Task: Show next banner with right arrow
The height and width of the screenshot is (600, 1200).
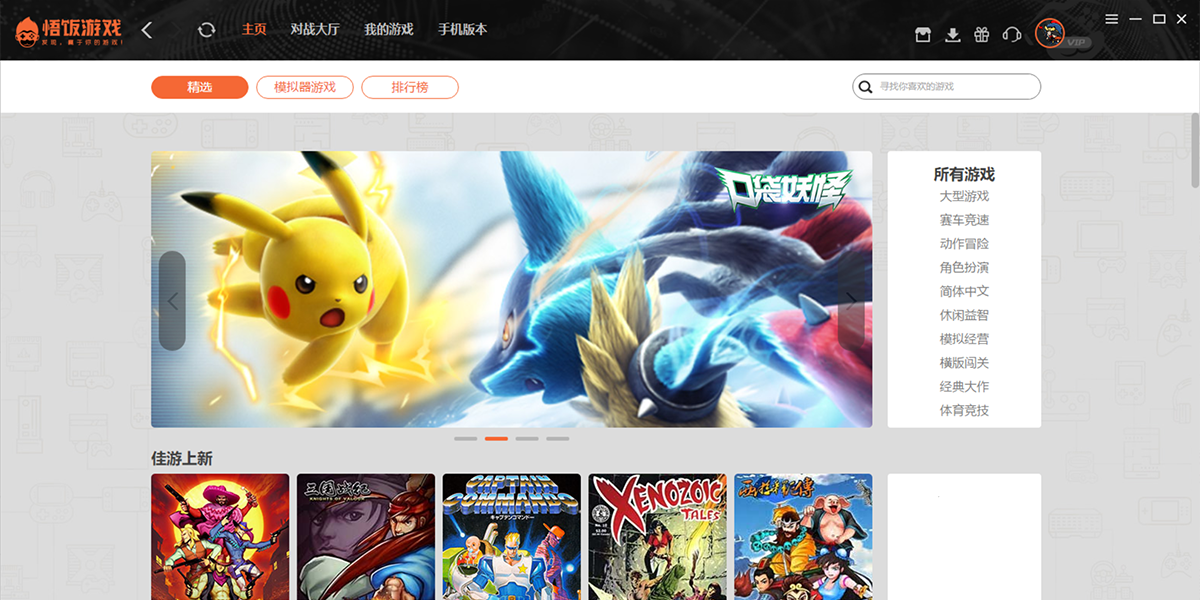Action: coord(851,301)
